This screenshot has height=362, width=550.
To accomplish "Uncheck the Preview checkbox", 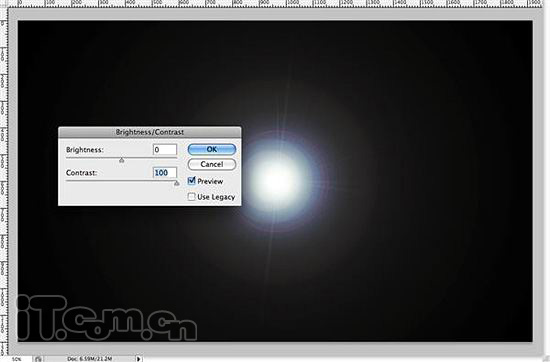I will [x=192, y=181].
